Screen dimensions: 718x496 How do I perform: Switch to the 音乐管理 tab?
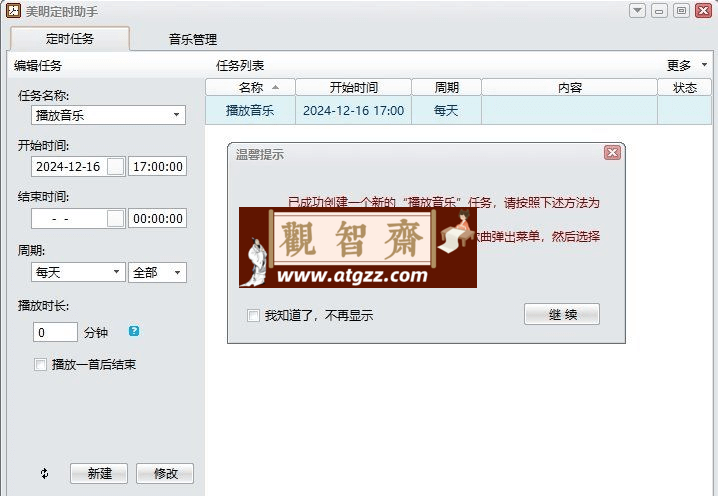192,39
